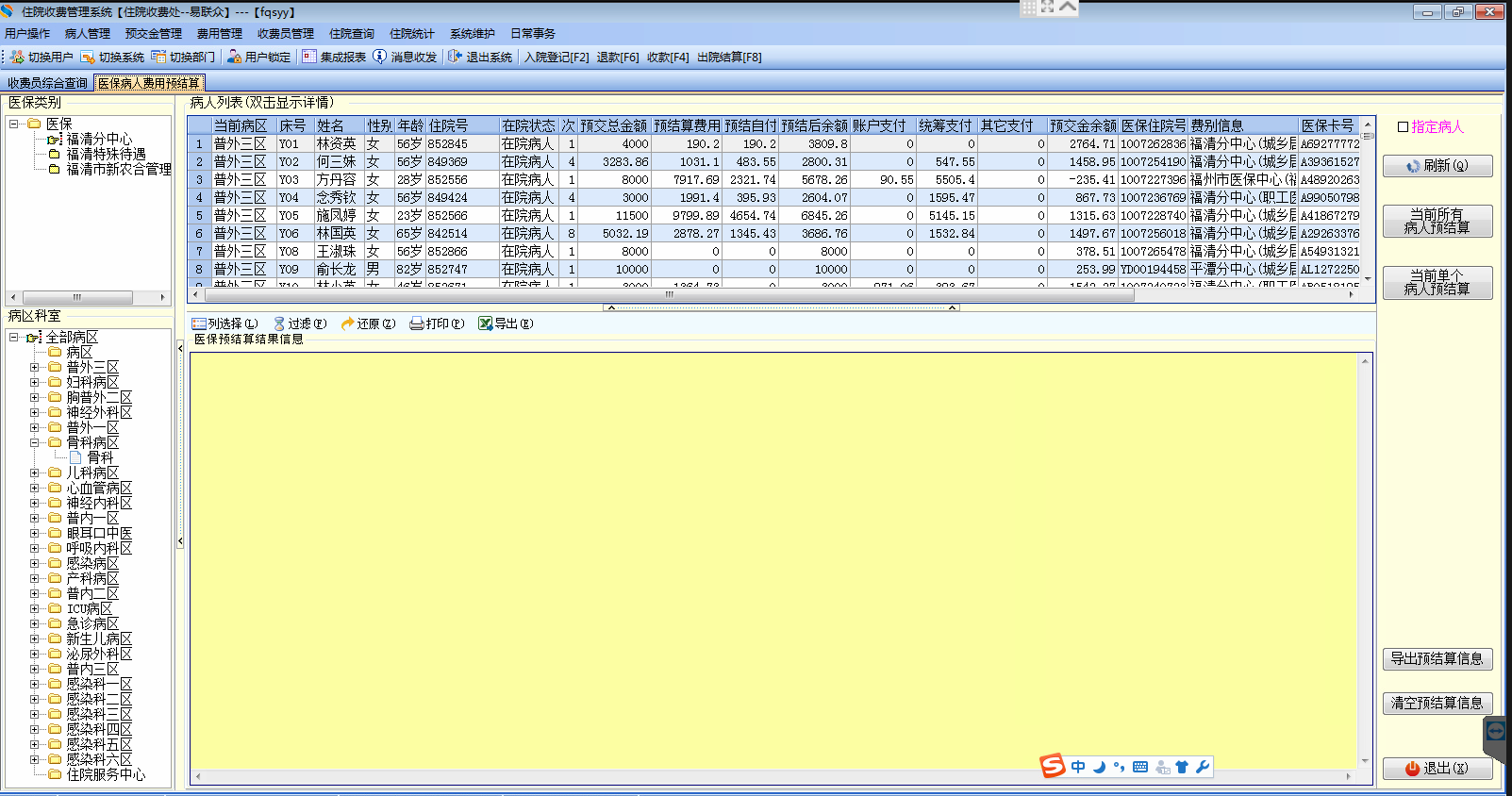Click the chevron-up icon in the top overlay
Image resolution: width=1512 pixels, height=796 pixels.
click(1068, 7)
